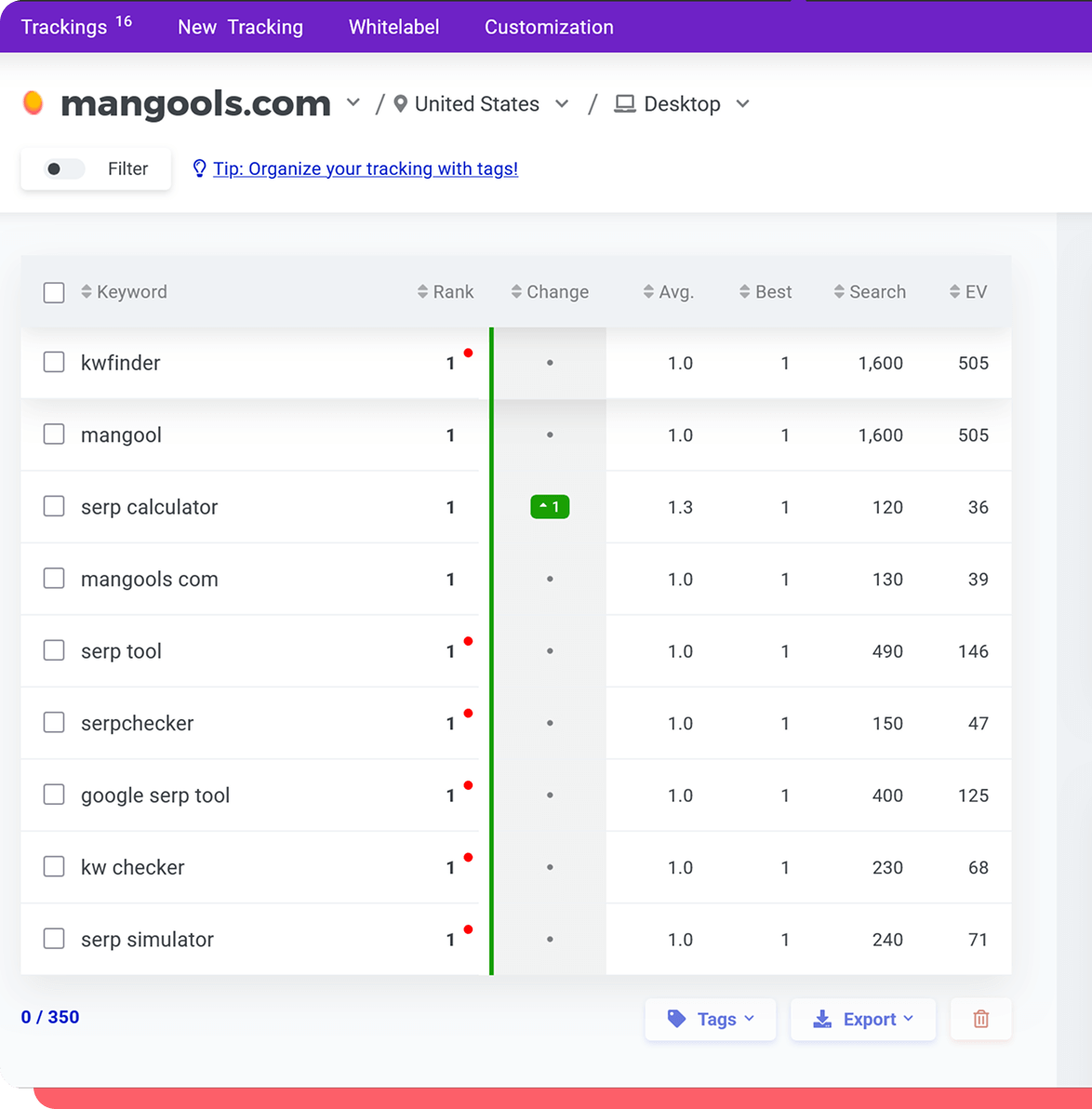Viewport: 1092px width, 1109px height.
Task: Click the mangools logo icon
Action: click(x=33, y=102)
